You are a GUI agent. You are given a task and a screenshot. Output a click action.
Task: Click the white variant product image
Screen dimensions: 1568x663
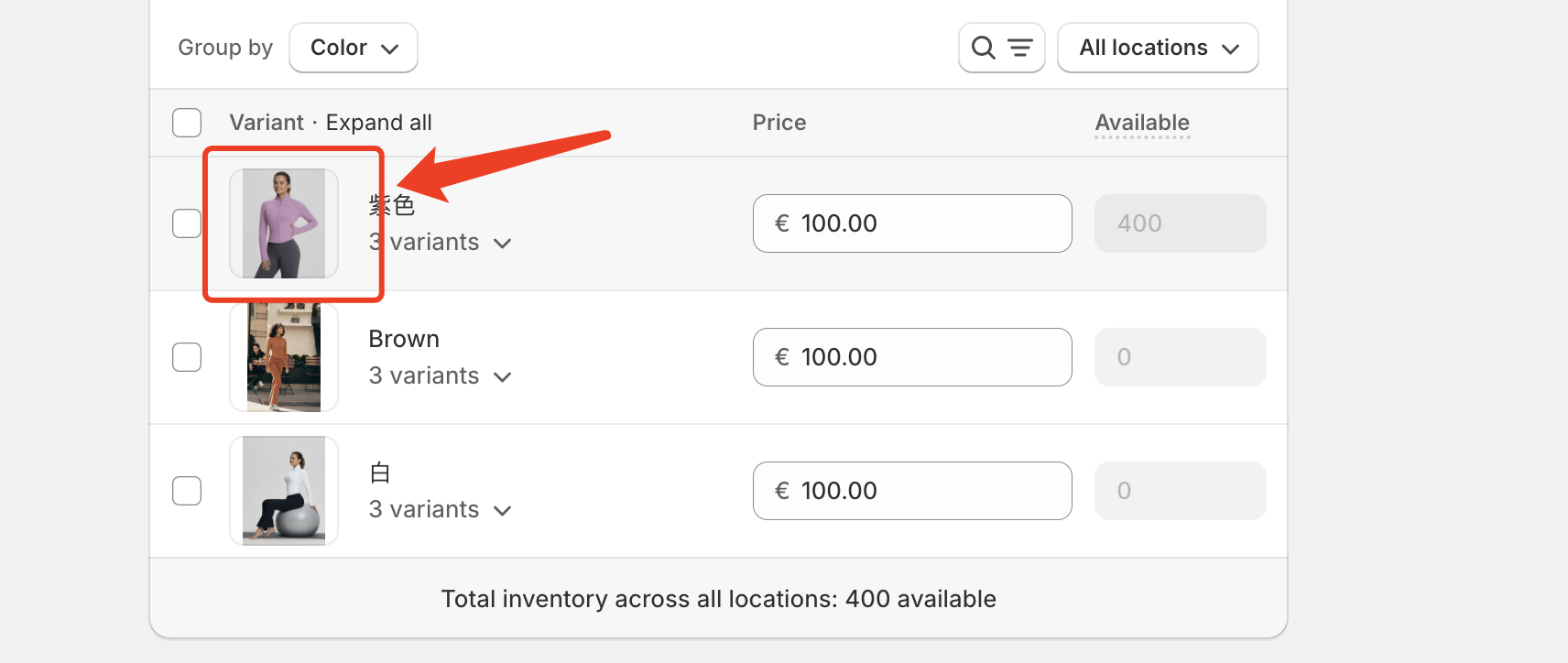click(284, 491)
